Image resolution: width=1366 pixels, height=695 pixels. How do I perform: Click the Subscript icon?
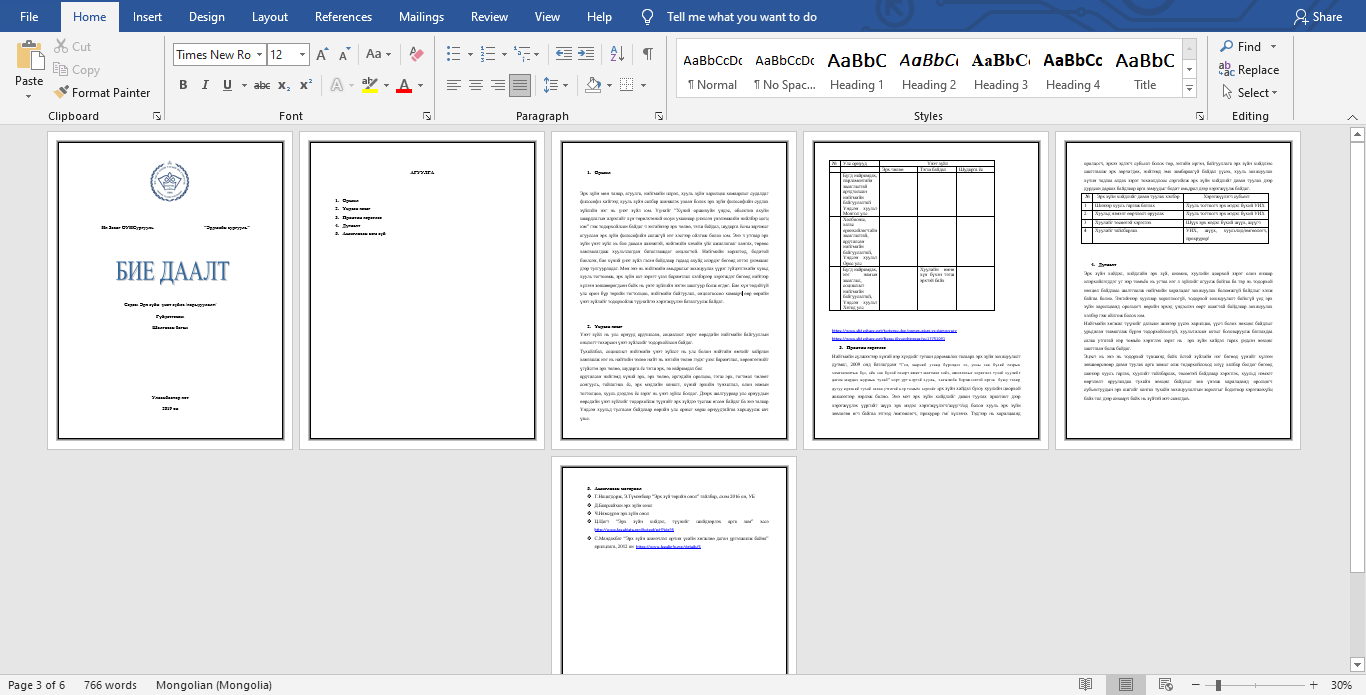click(x=284, y=85)
